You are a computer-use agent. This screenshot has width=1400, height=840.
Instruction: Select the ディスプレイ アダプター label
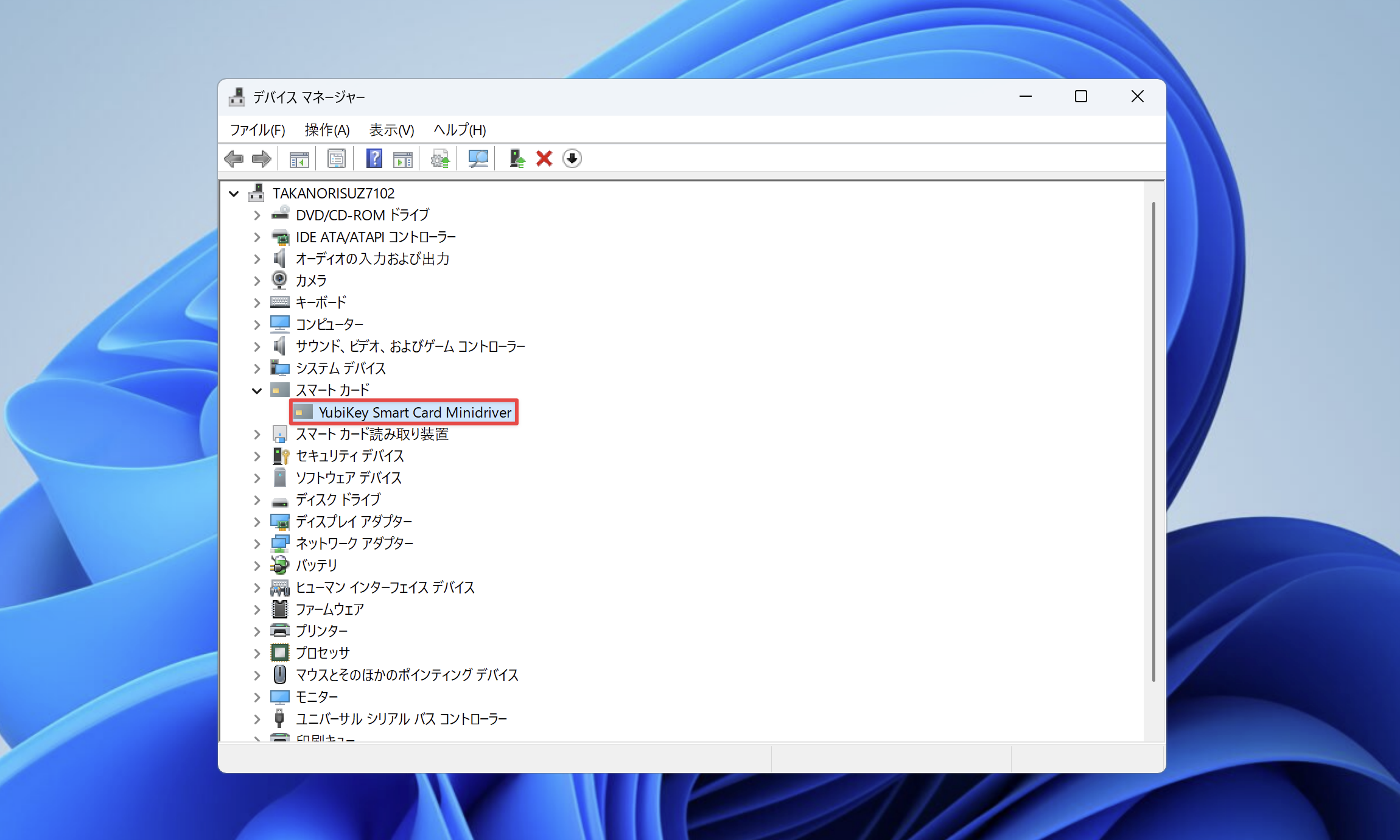354,522
